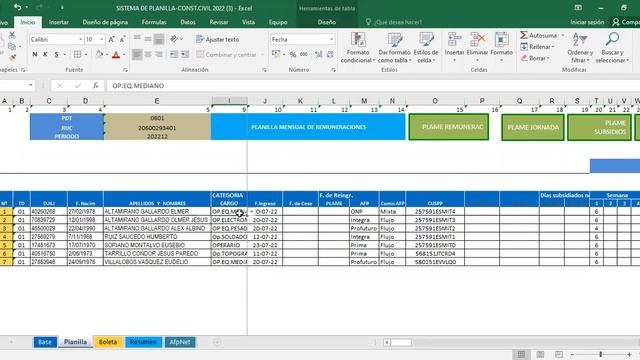Open Formato condicional menu
The image size is (640, 360).
tap(358, 48)
